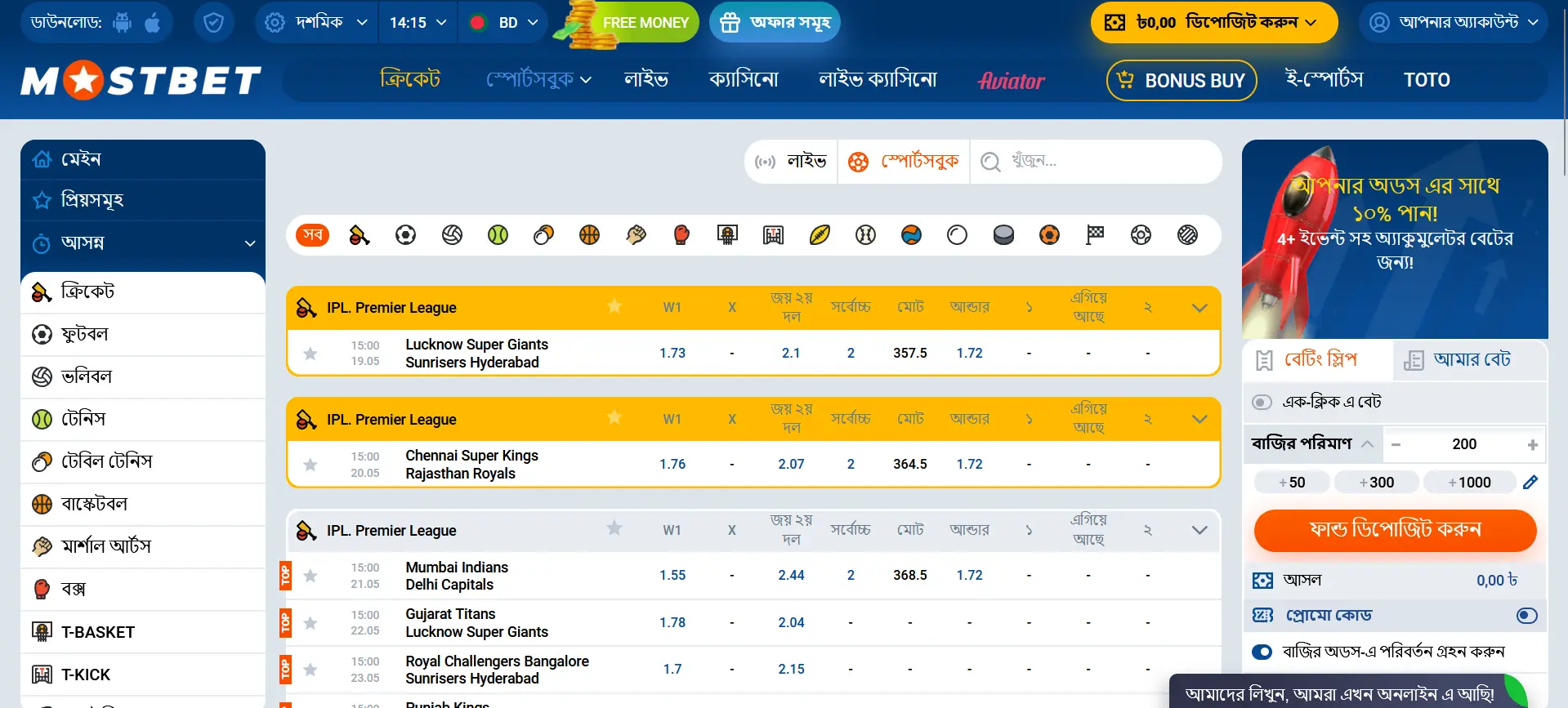
Task: Click the search magnifier icon
Action: [x=990, y=162]
